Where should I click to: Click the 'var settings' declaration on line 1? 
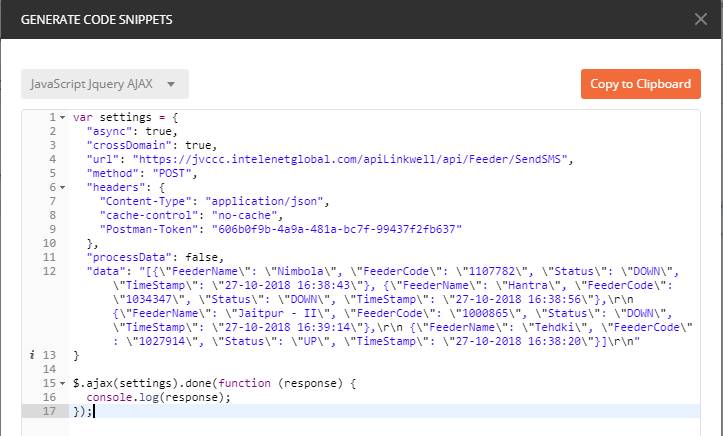112,118
